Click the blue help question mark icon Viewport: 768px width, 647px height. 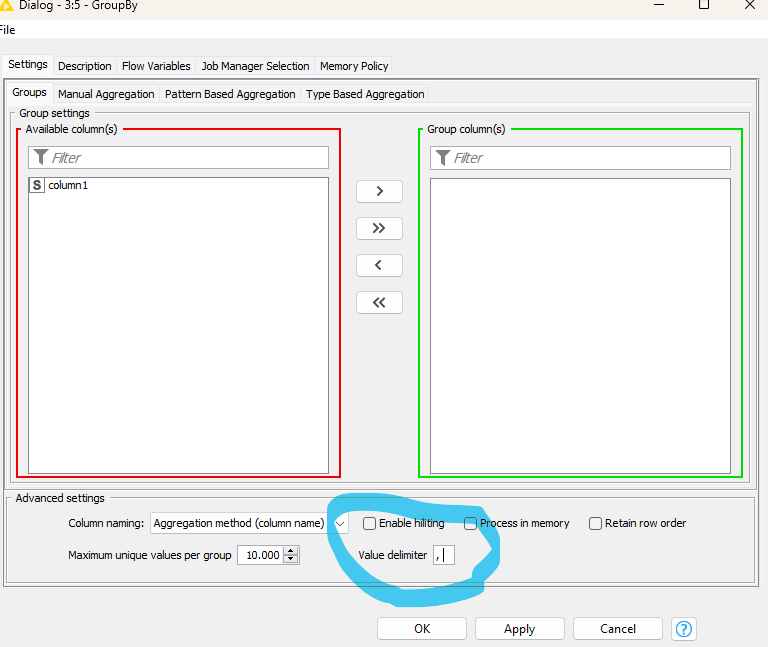tap(684, 629)
